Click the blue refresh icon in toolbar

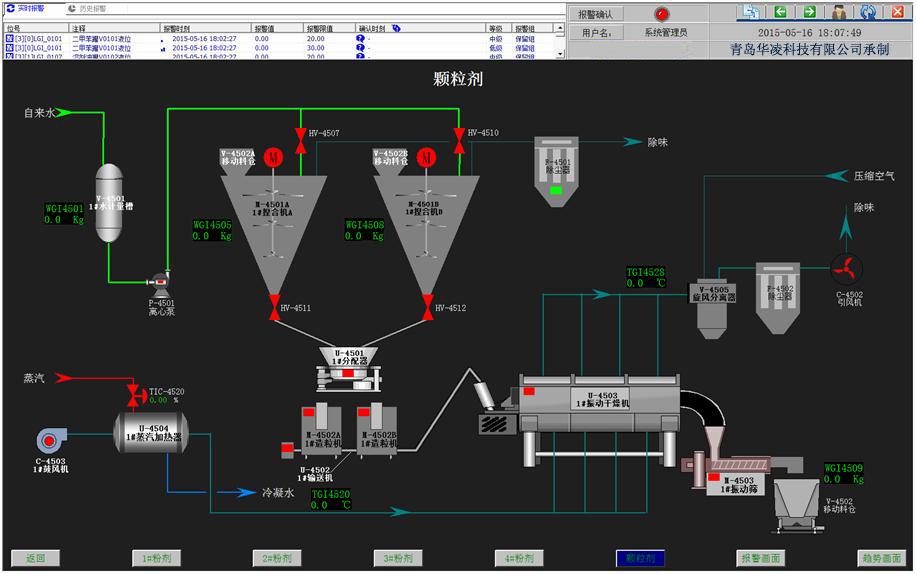[868, 12]
